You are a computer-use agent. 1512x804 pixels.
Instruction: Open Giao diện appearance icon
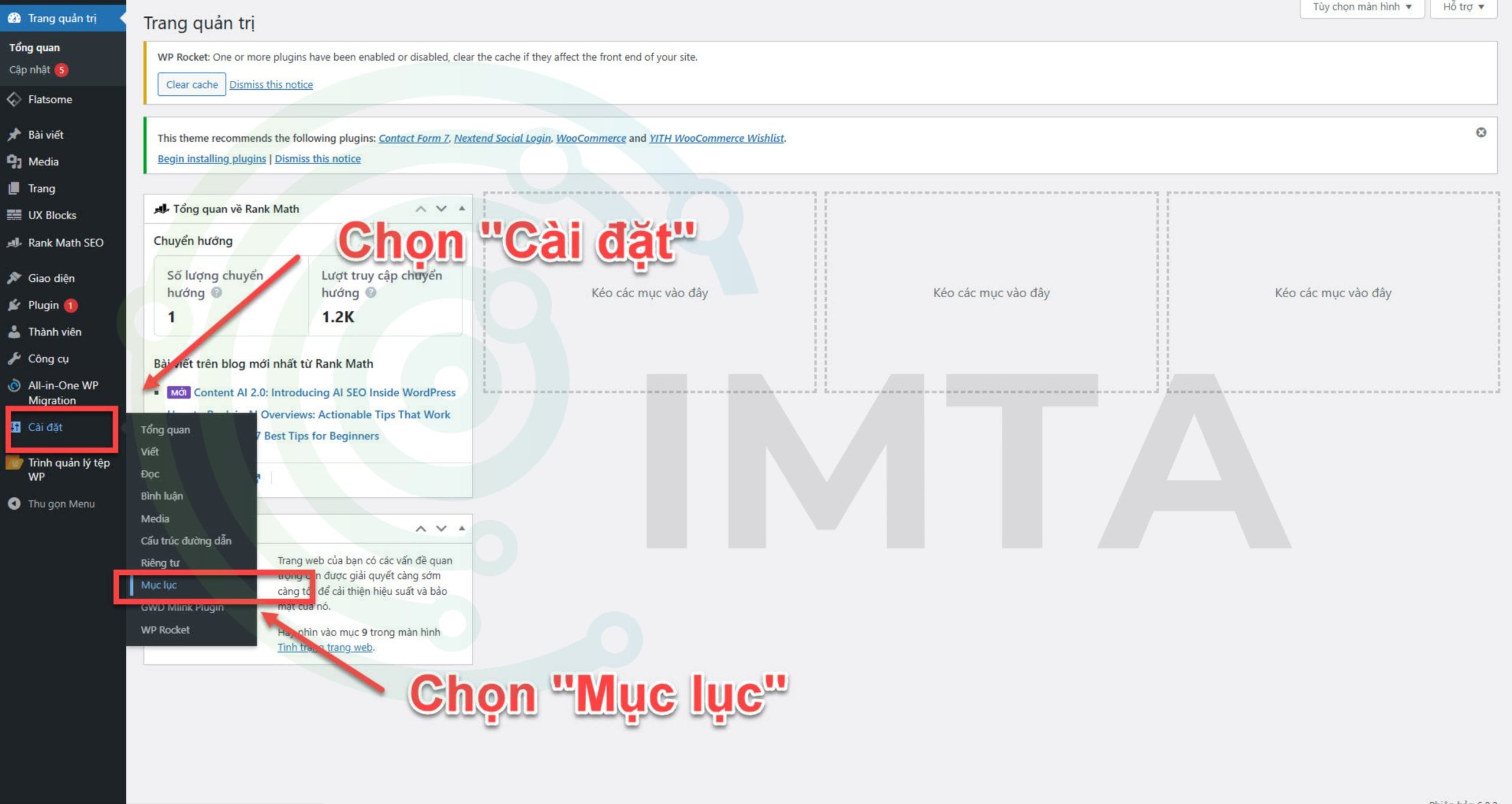(14, 278)
